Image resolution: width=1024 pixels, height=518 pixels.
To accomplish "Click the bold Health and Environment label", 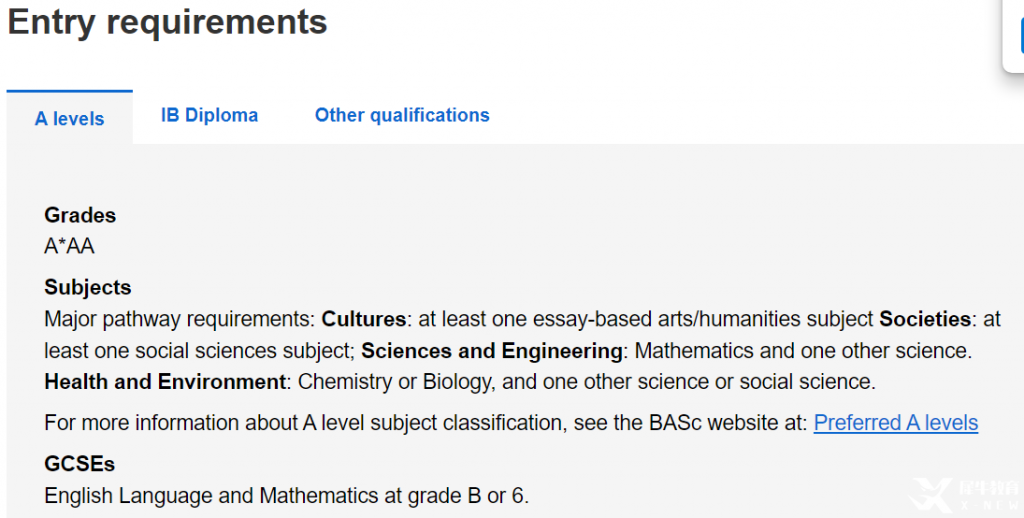I will (x=165, y=381).
